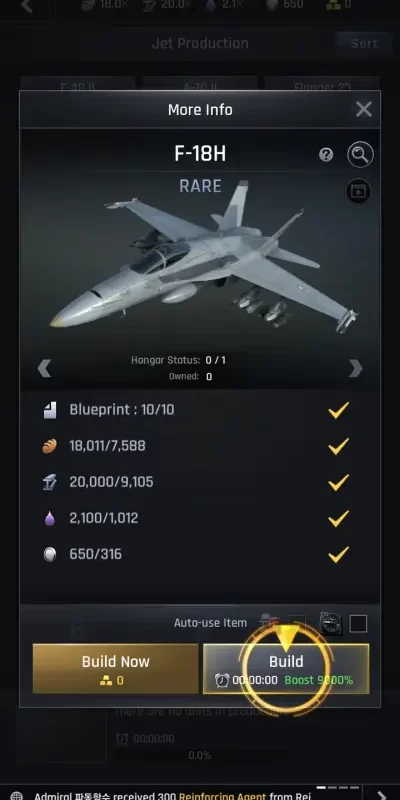
Task: Enable the first auto-use item checkbox
Action: pyautogui.click(x=297, y=622)
